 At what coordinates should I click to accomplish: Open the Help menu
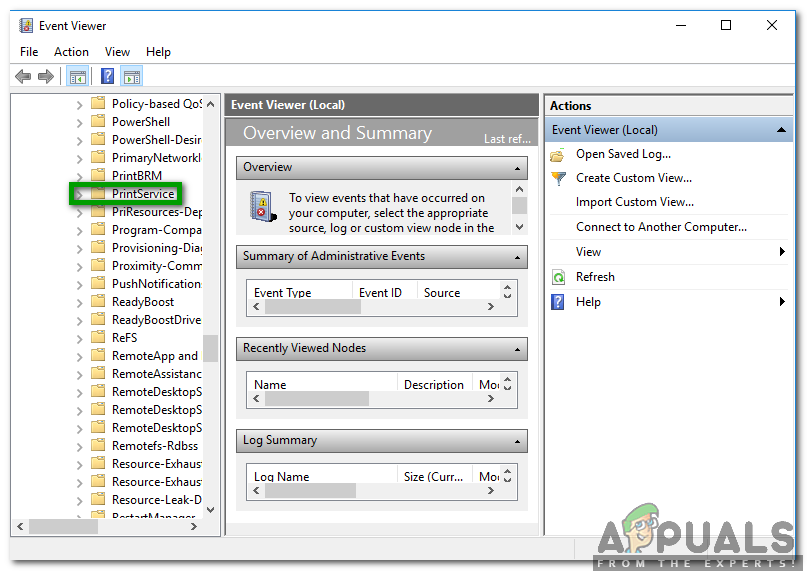point(158,52)
